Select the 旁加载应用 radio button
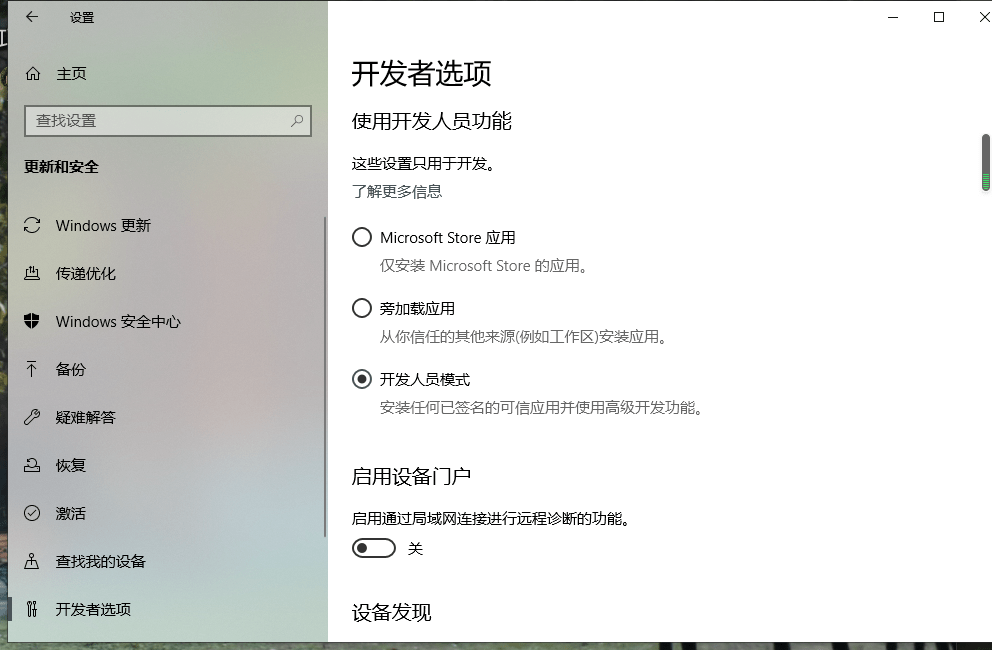Image resolution: width=992 pixels, height=650 pixels. (x=362, y=308)
